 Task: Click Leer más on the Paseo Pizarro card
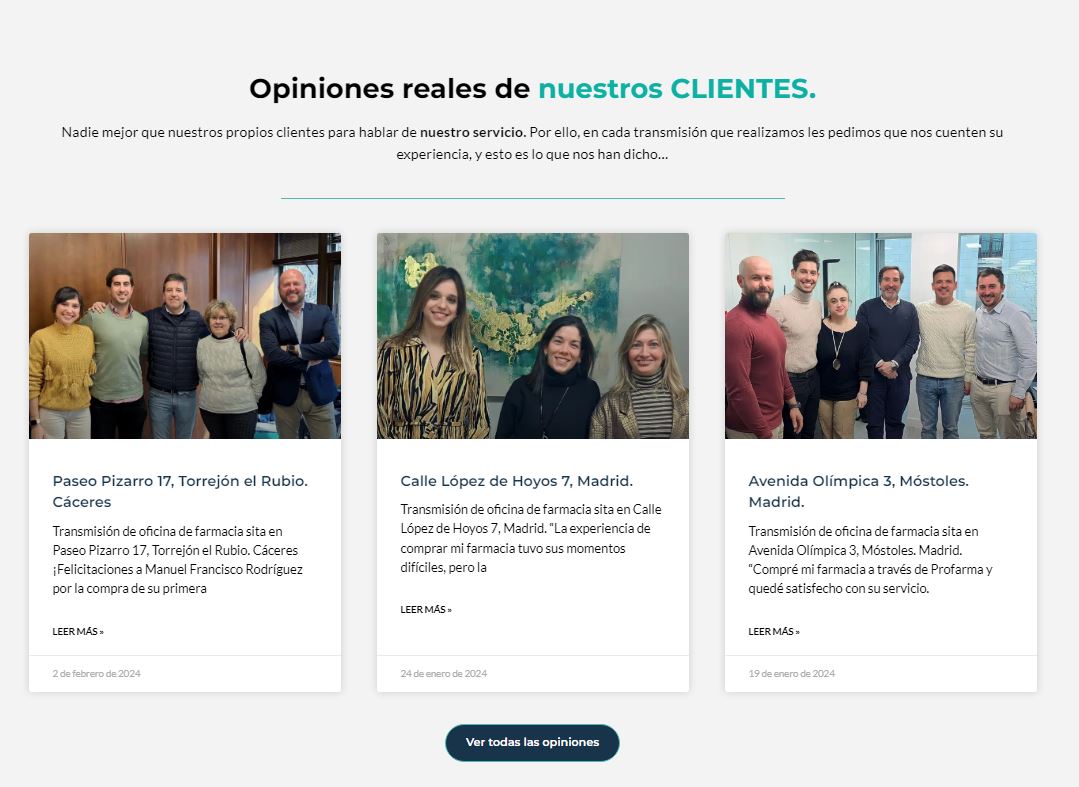[x=78, y=632]
